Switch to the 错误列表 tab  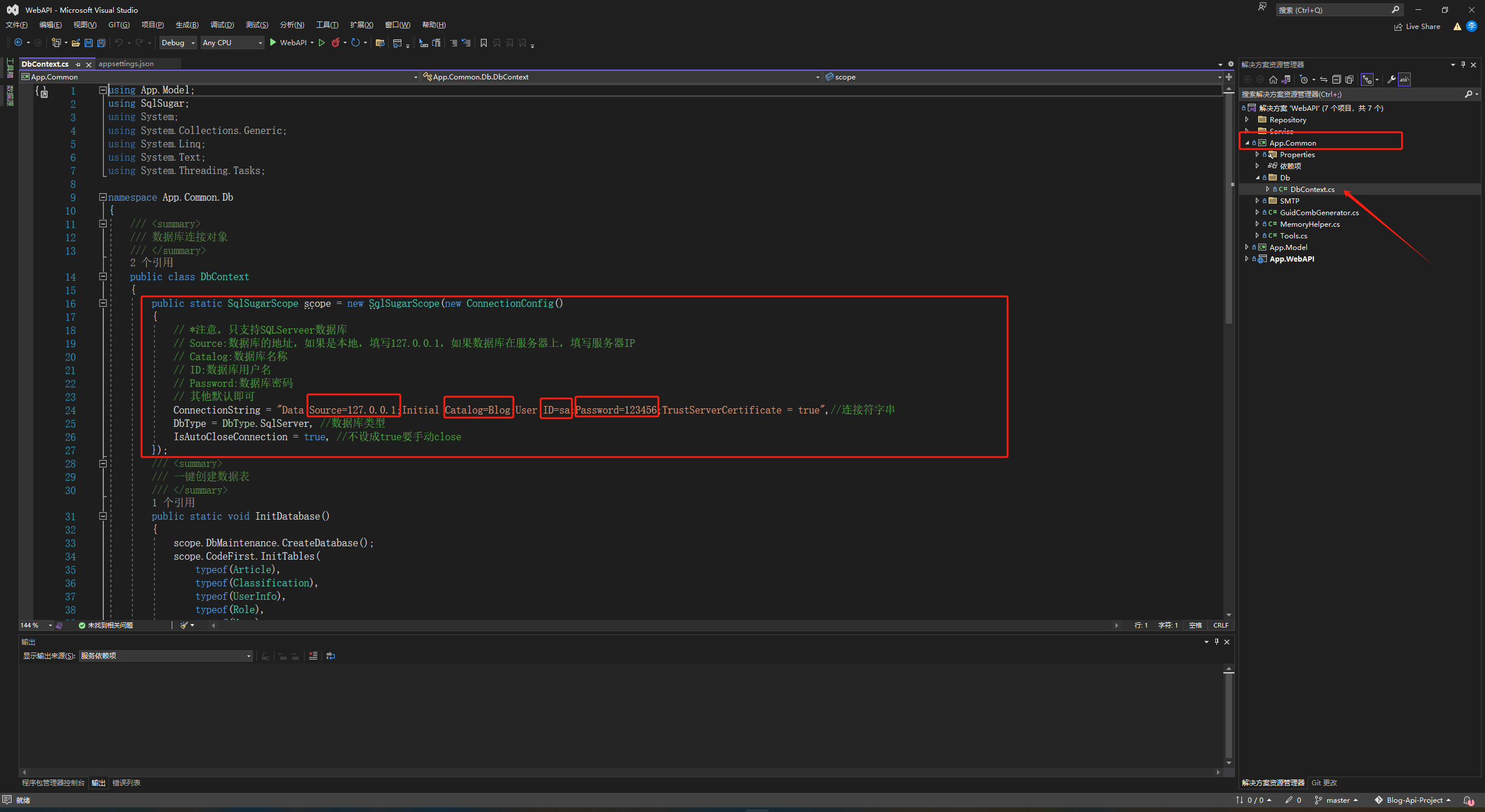[126, 783]
